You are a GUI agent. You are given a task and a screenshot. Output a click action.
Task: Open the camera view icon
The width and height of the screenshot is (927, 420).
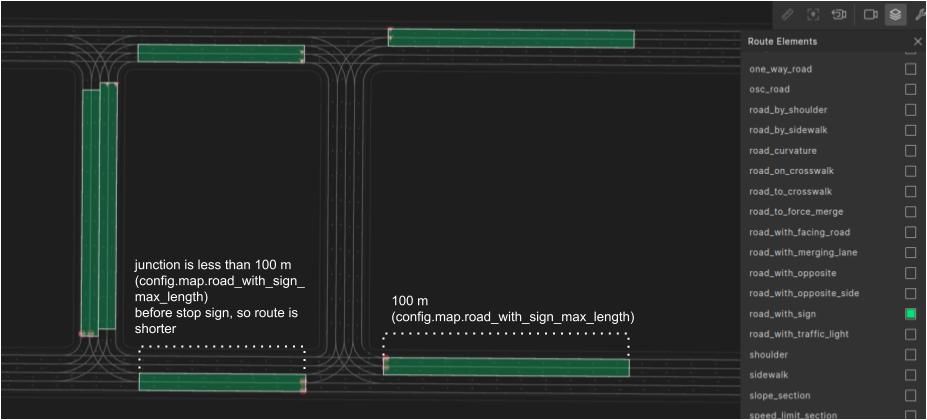click(870, 15)
